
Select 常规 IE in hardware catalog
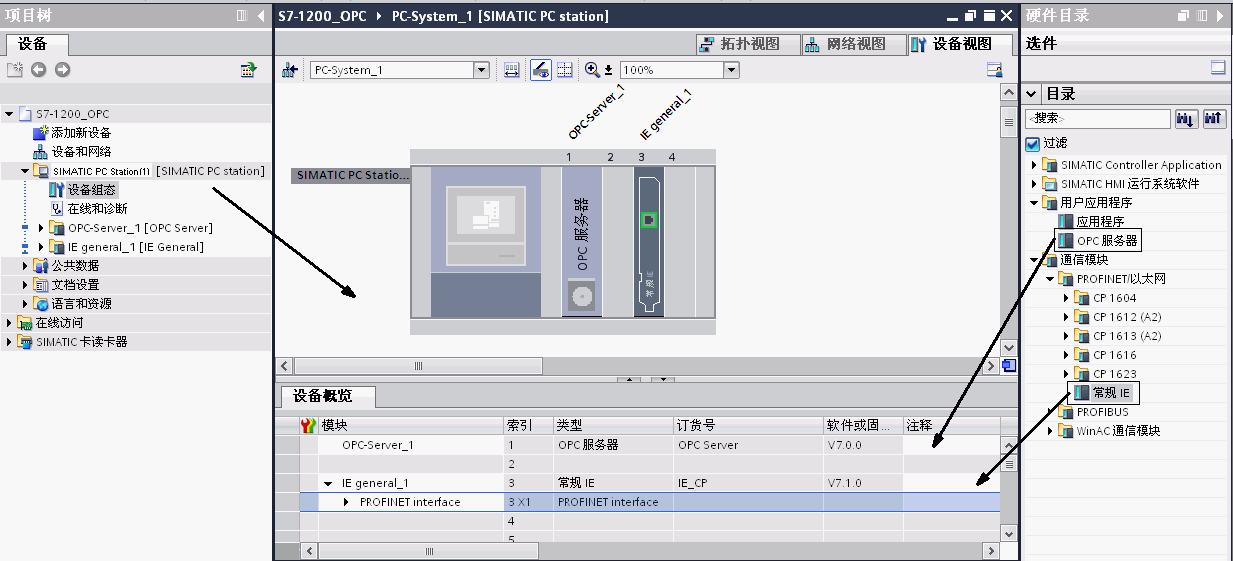coord(1111,393)
